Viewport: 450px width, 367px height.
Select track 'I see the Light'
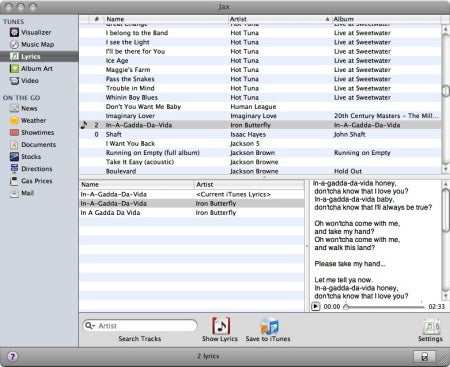[x=260, y=42]
